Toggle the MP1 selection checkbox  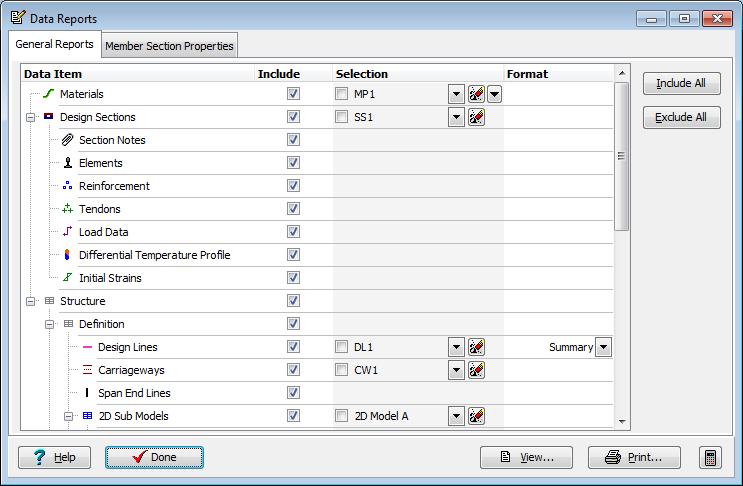click(341, 94)
